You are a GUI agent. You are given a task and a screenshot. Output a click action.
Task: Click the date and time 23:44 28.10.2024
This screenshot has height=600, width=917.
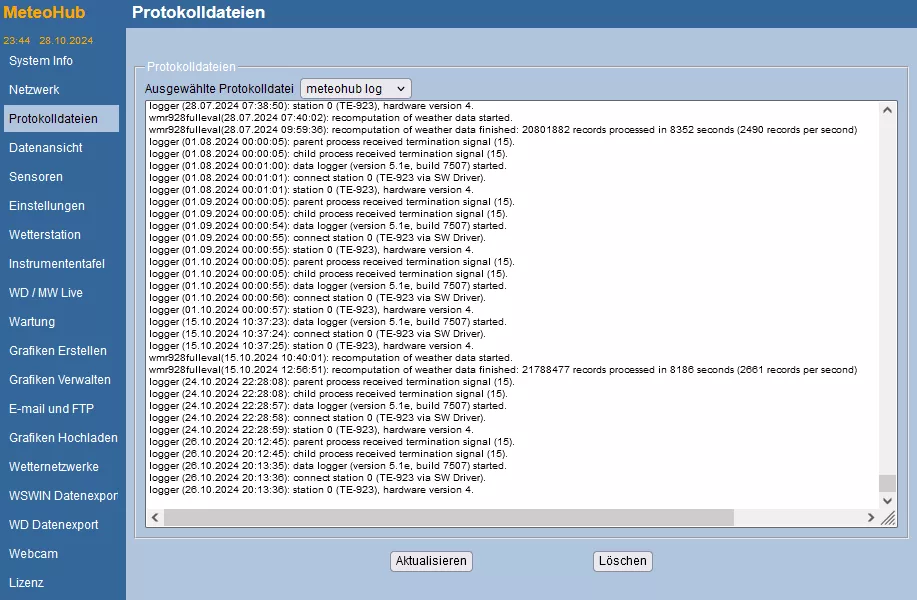(48, 40)
